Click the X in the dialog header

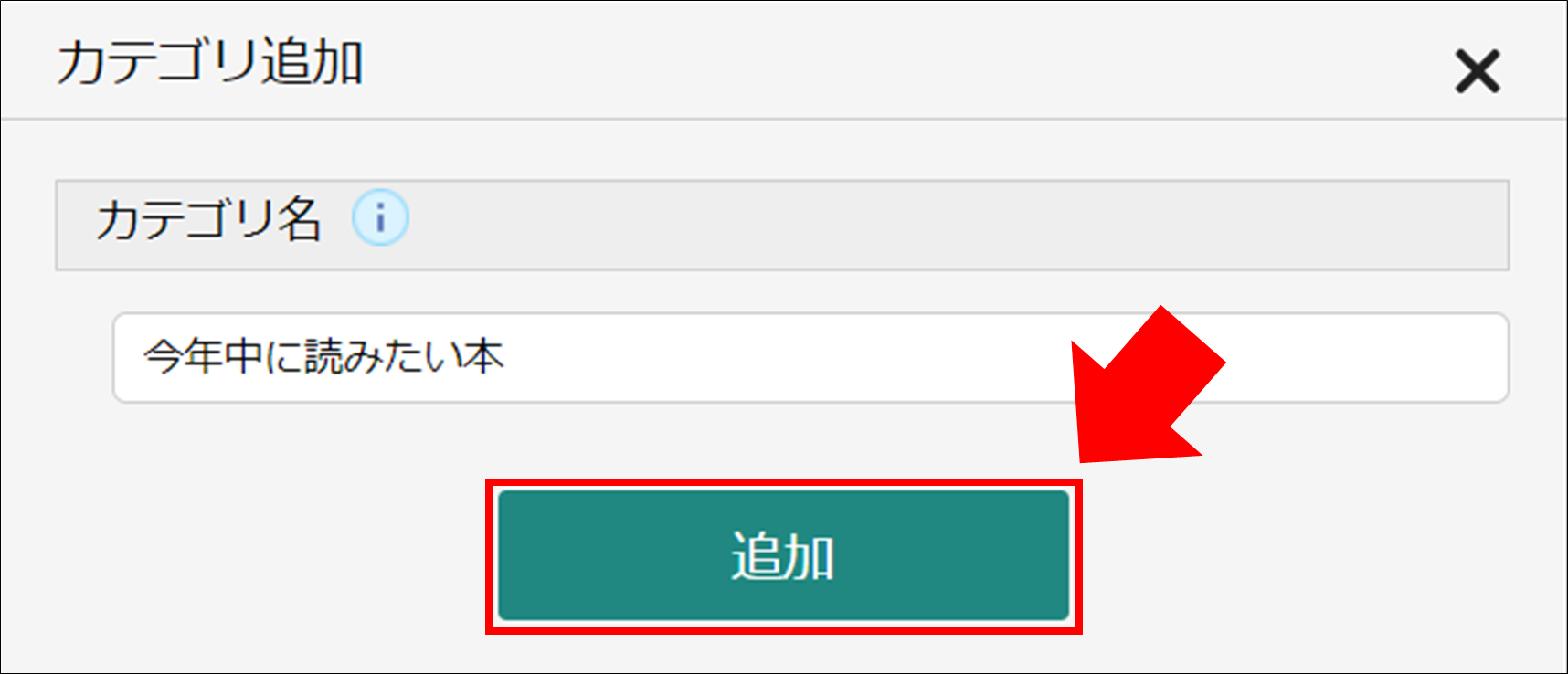[x=1478, y=71]
